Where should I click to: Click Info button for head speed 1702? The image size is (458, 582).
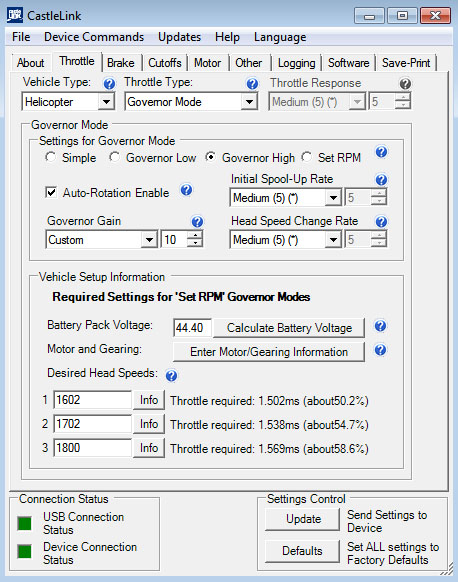[x=149, y=424]
